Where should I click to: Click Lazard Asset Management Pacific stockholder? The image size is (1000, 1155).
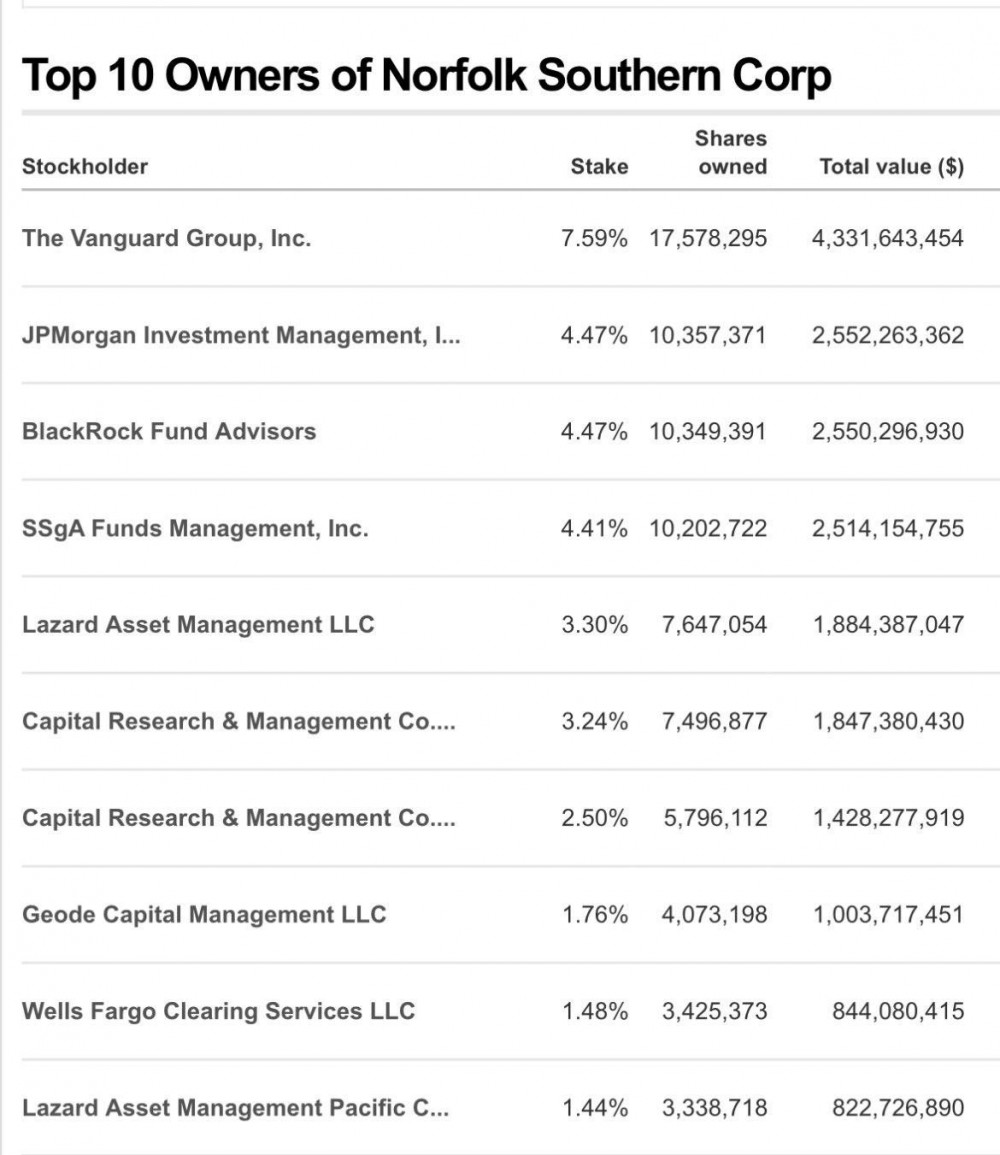(236, 1108)
